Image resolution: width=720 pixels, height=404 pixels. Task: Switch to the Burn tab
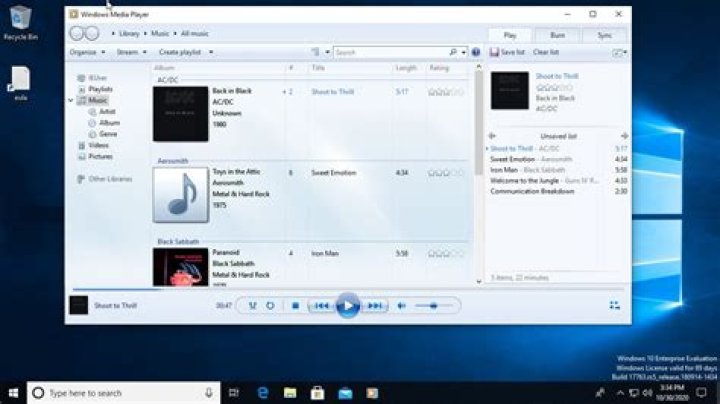point(557,35)
